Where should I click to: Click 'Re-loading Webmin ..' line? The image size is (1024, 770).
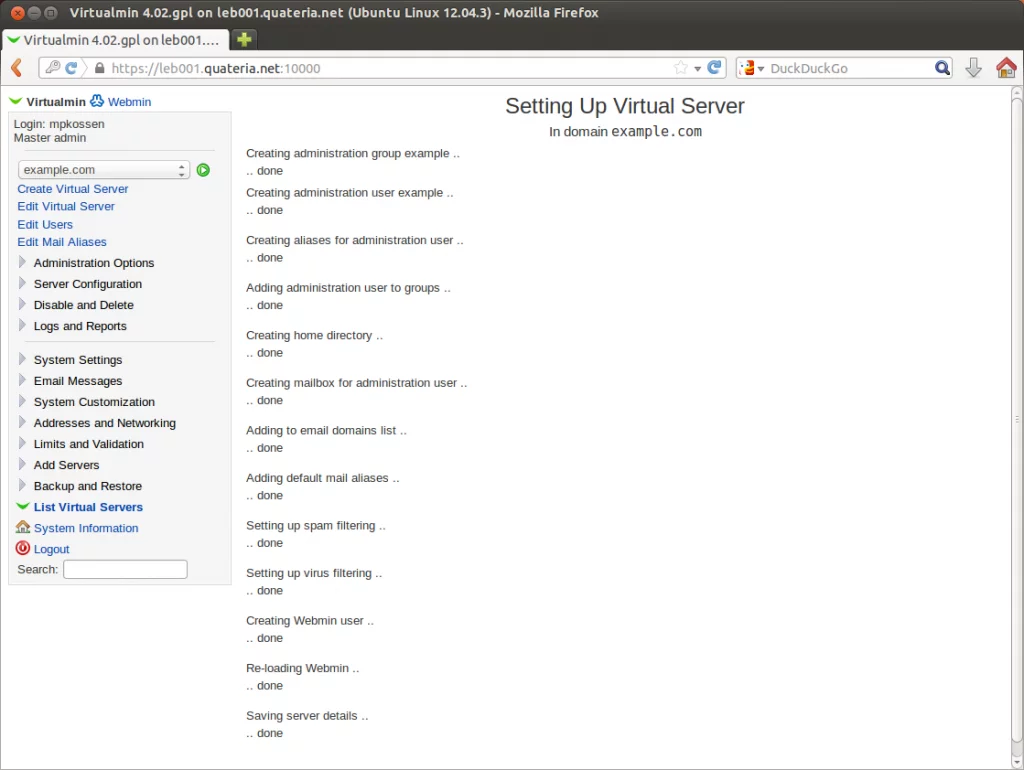click(302, 668)
